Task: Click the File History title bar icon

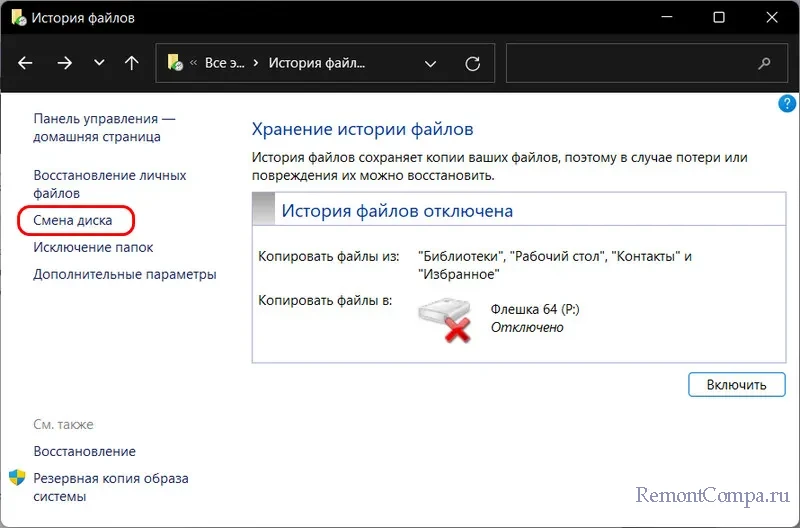Action: coord(18,17)
